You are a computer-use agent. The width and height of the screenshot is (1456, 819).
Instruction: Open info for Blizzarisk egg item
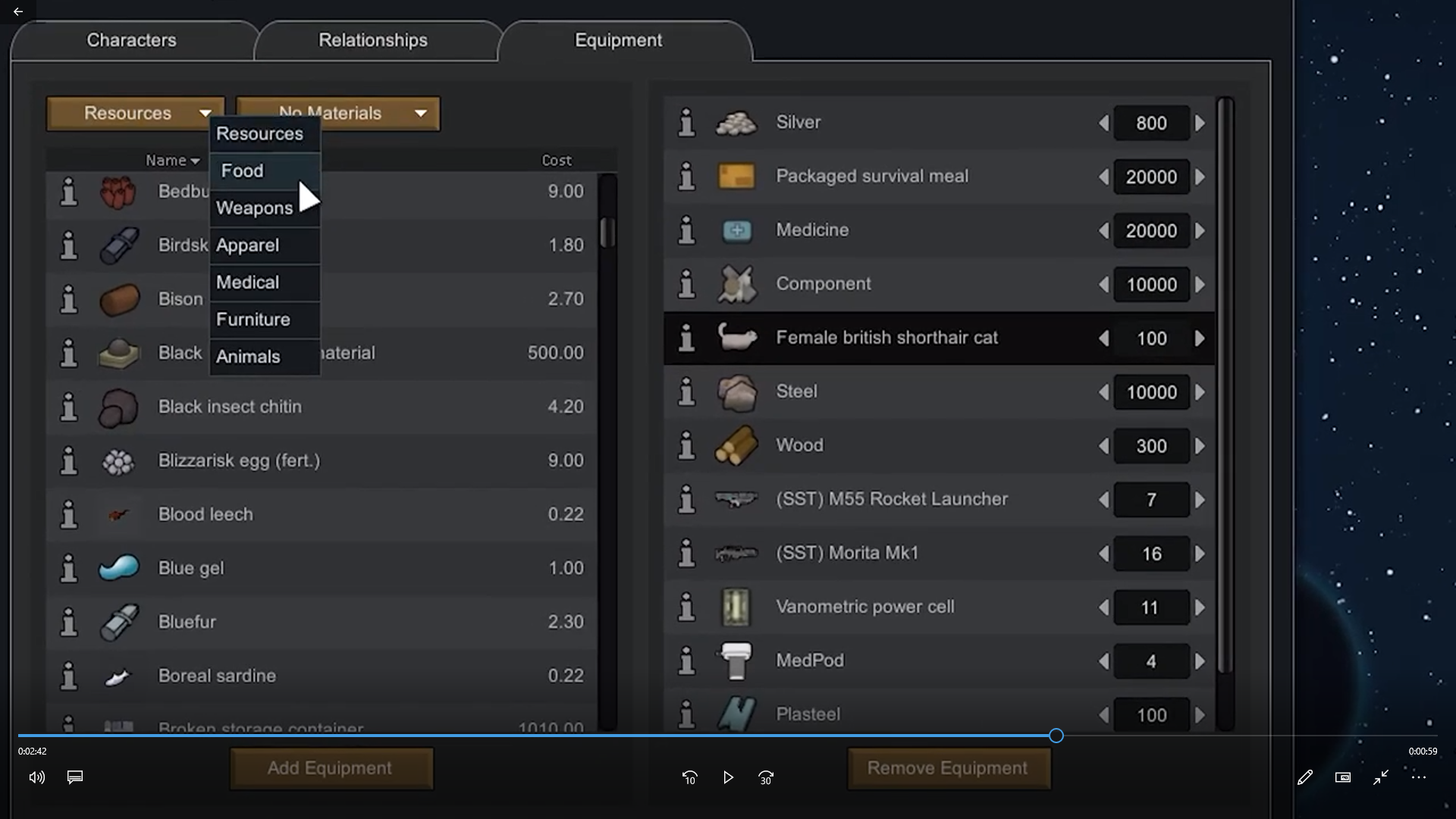pyautogui.click(x=69, y=460)
